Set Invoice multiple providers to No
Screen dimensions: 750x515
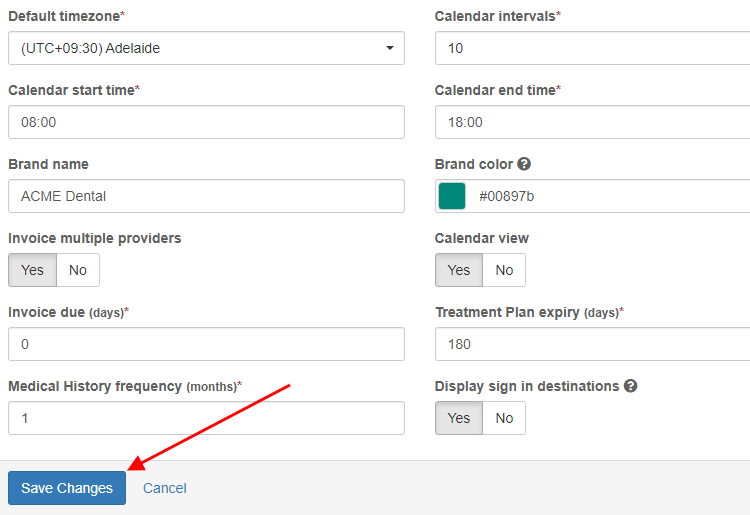pyautogui.click(x=78, y=270)
